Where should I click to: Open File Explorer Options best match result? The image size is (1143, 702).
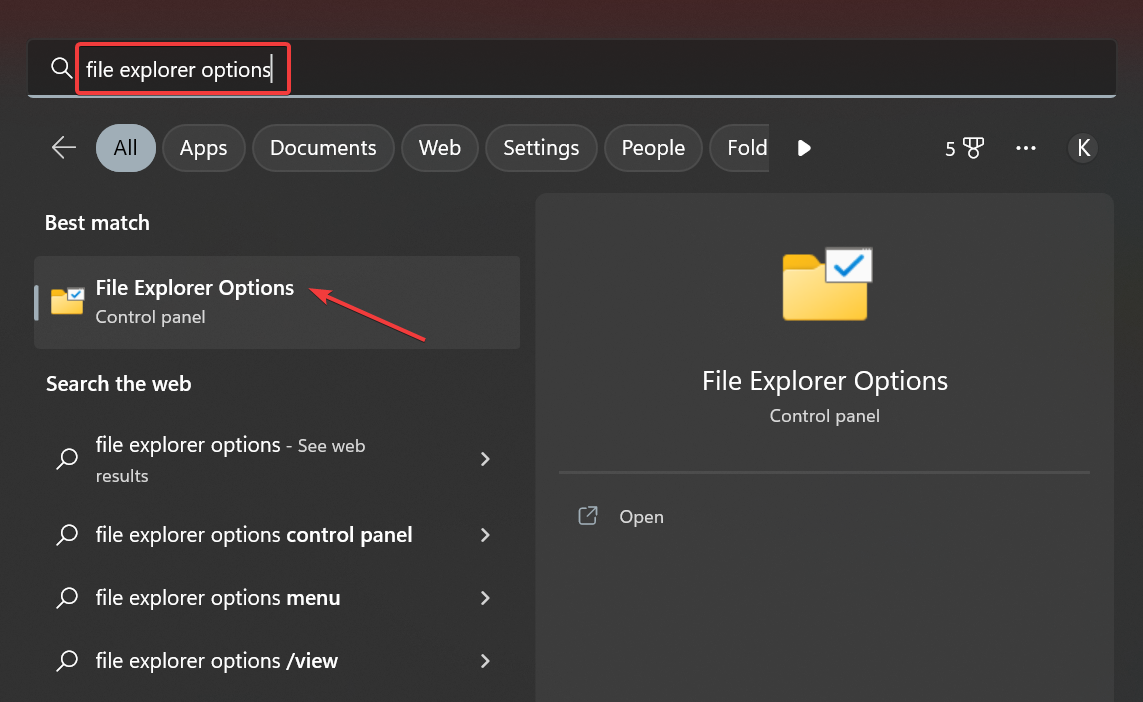pos(277,302)
